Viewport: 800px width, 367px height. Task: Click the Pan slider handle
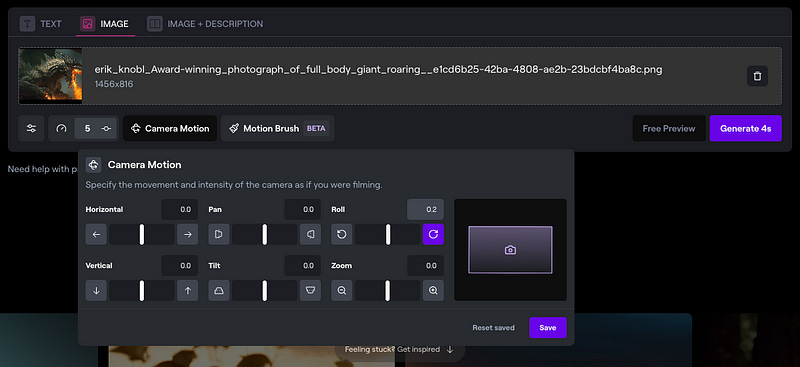point(265,234)
